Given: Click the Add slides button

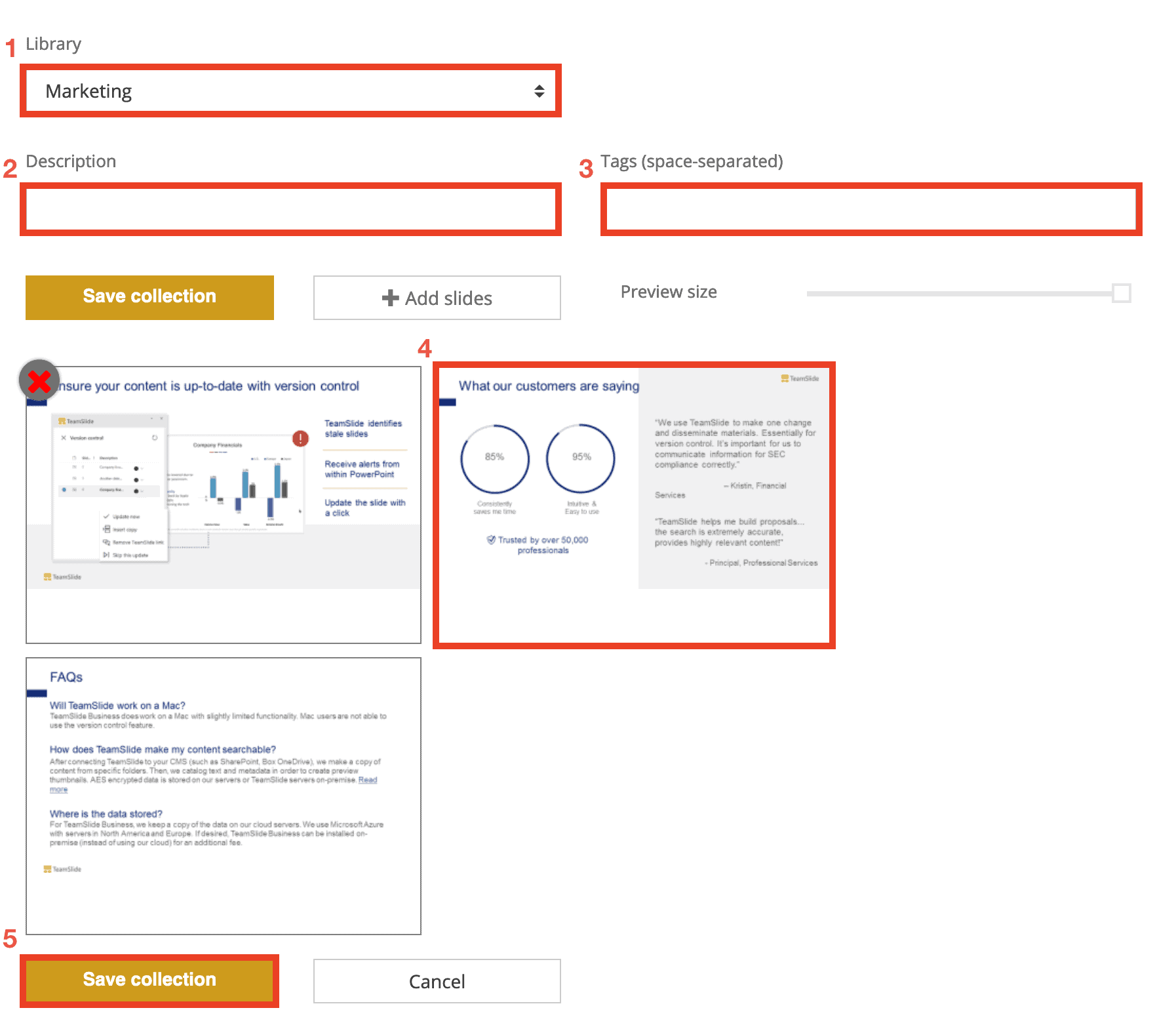Looking at the screenshot, I should (437, 298).
